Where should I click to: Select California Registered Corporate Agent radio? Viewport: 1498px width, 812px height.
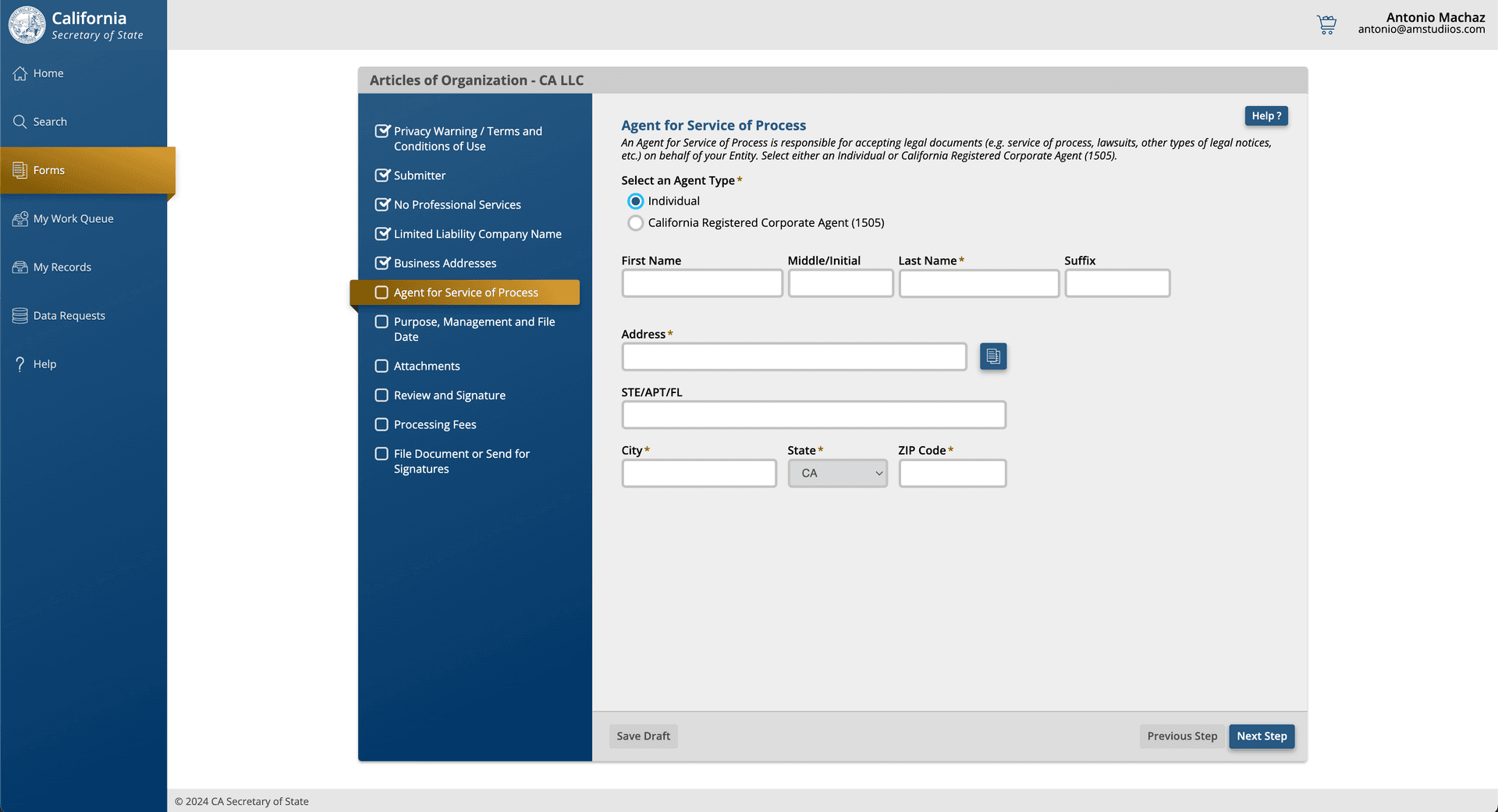(x=636, y=223)
